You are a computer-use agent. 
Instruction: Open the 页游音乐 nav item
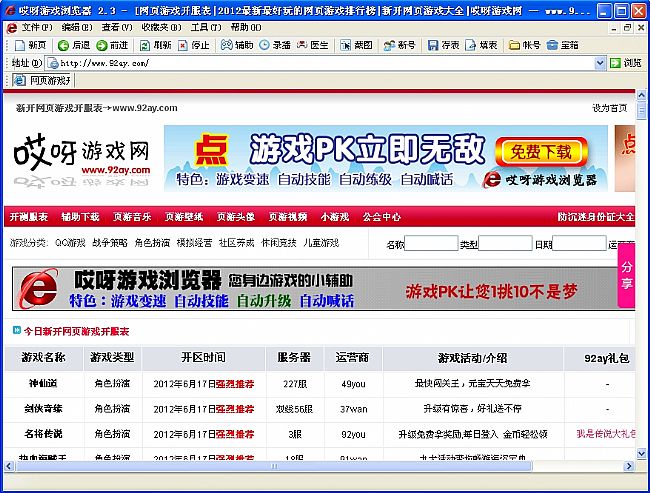click(132, 217)
